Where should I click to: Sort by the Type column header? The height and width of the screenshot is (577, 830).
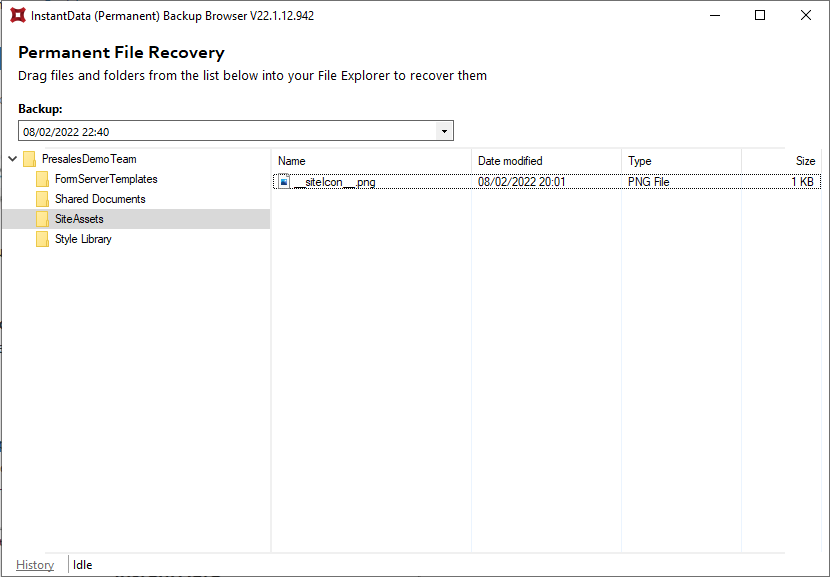(681, 161)
